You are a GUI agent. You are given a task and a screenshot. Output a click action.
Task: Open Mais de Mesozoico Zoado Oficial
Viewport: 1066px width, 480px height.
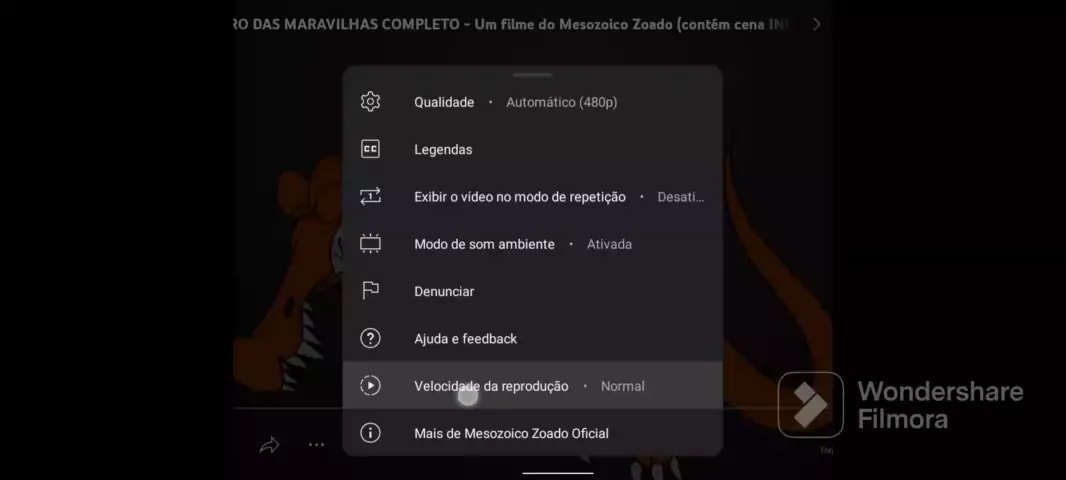click(x=532, y=433)
